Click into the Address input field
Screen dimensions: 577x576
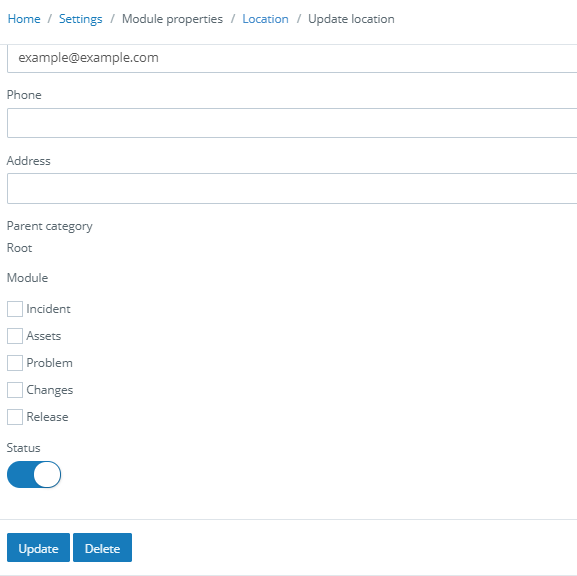(292, 188)
